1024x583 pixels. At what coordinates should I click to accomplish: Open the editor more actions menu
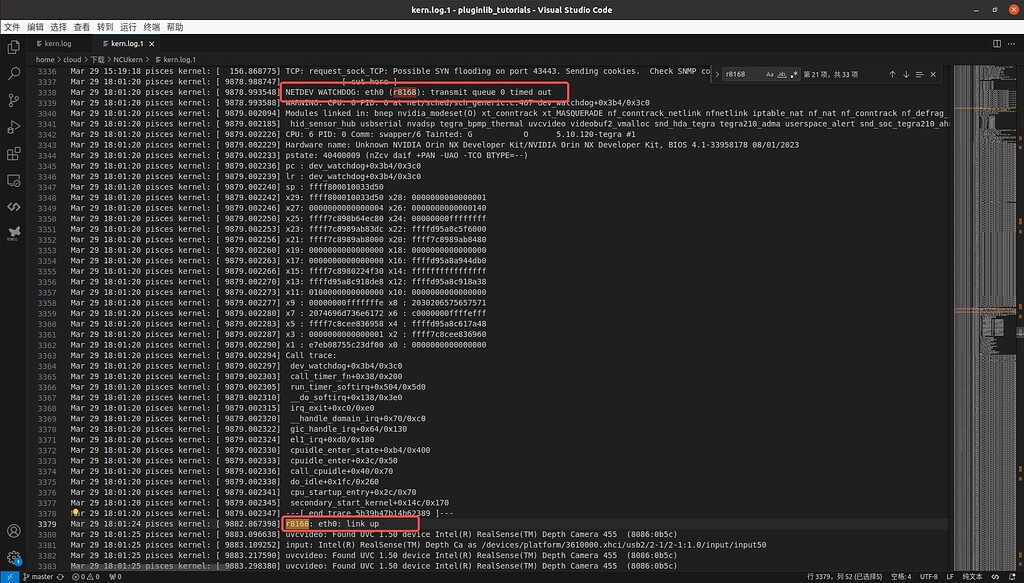click(1012, 43)
